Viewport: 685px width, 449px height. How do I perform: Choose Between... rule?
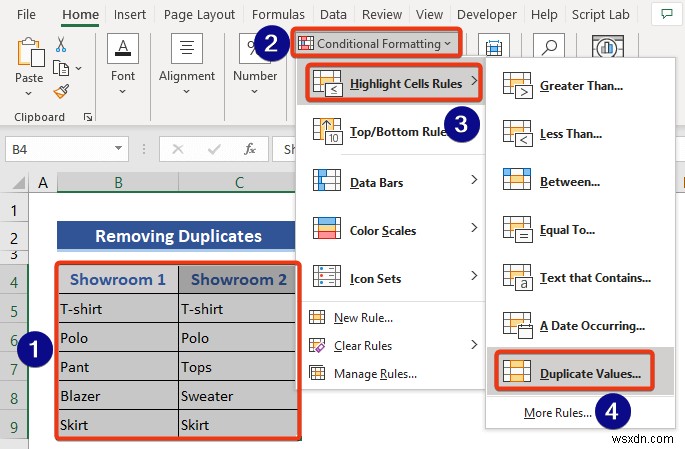pos(581,182)
